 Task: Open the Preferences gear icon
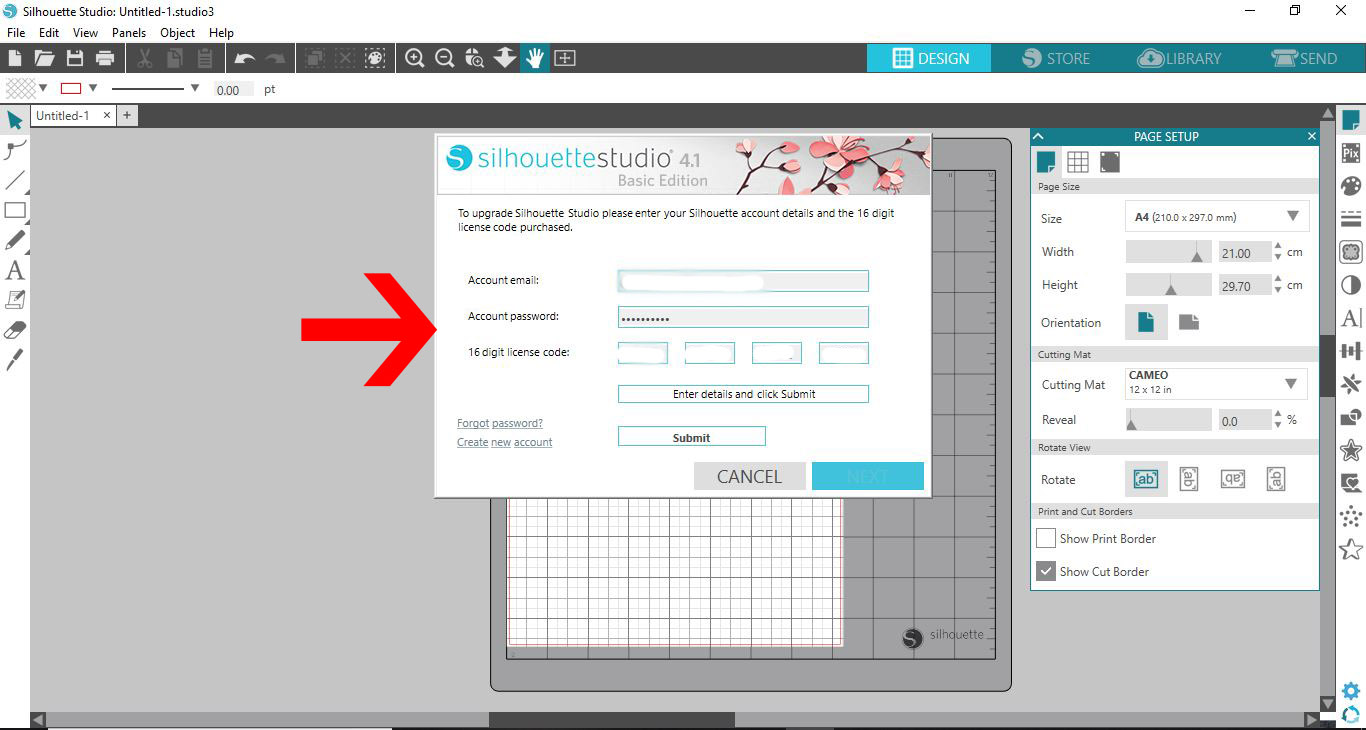tap(1351, 691)
